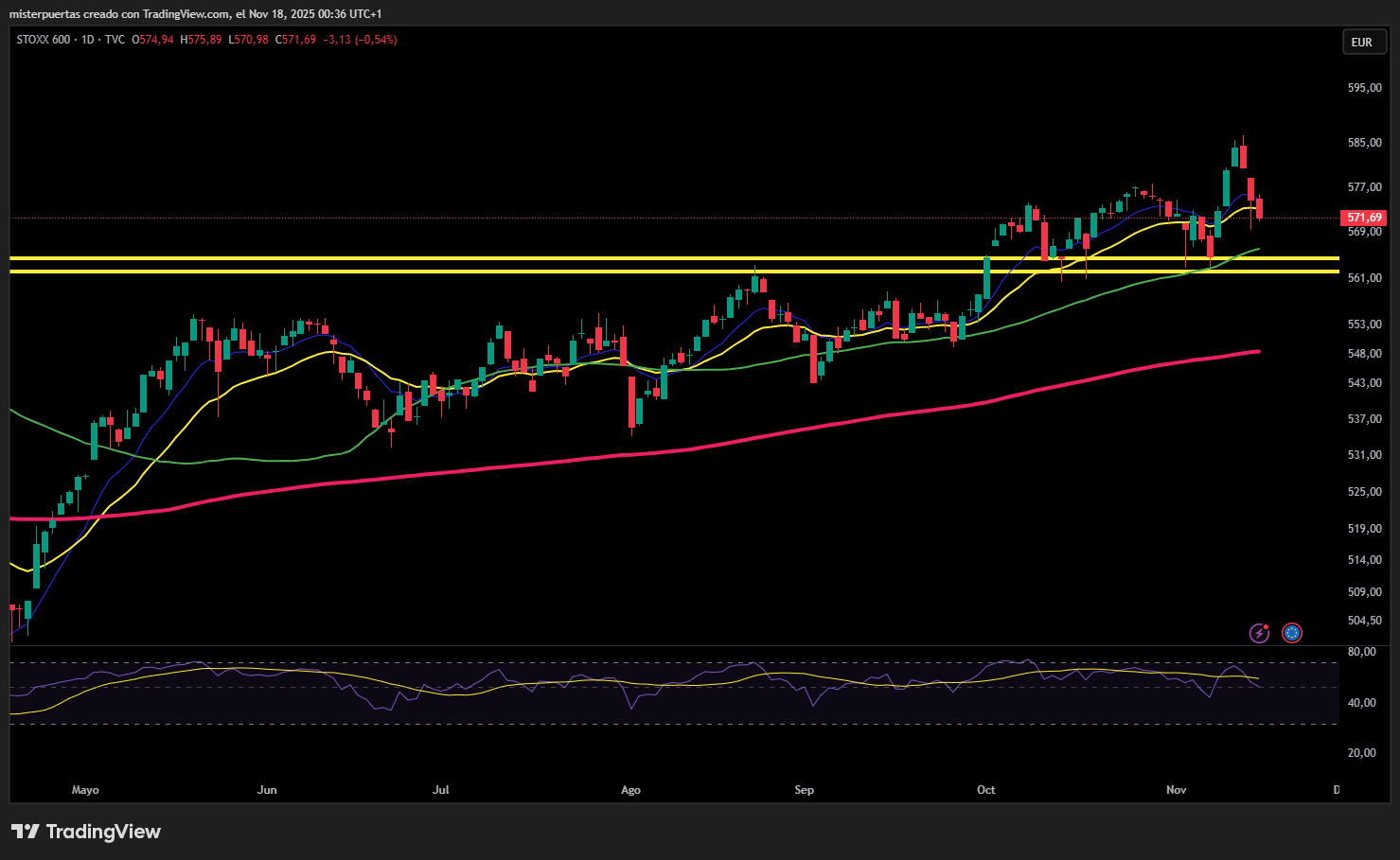Click the 548,00 price axis label
The width and height of the screenshot is (1400, 860).
click(x=1365, y=354)
